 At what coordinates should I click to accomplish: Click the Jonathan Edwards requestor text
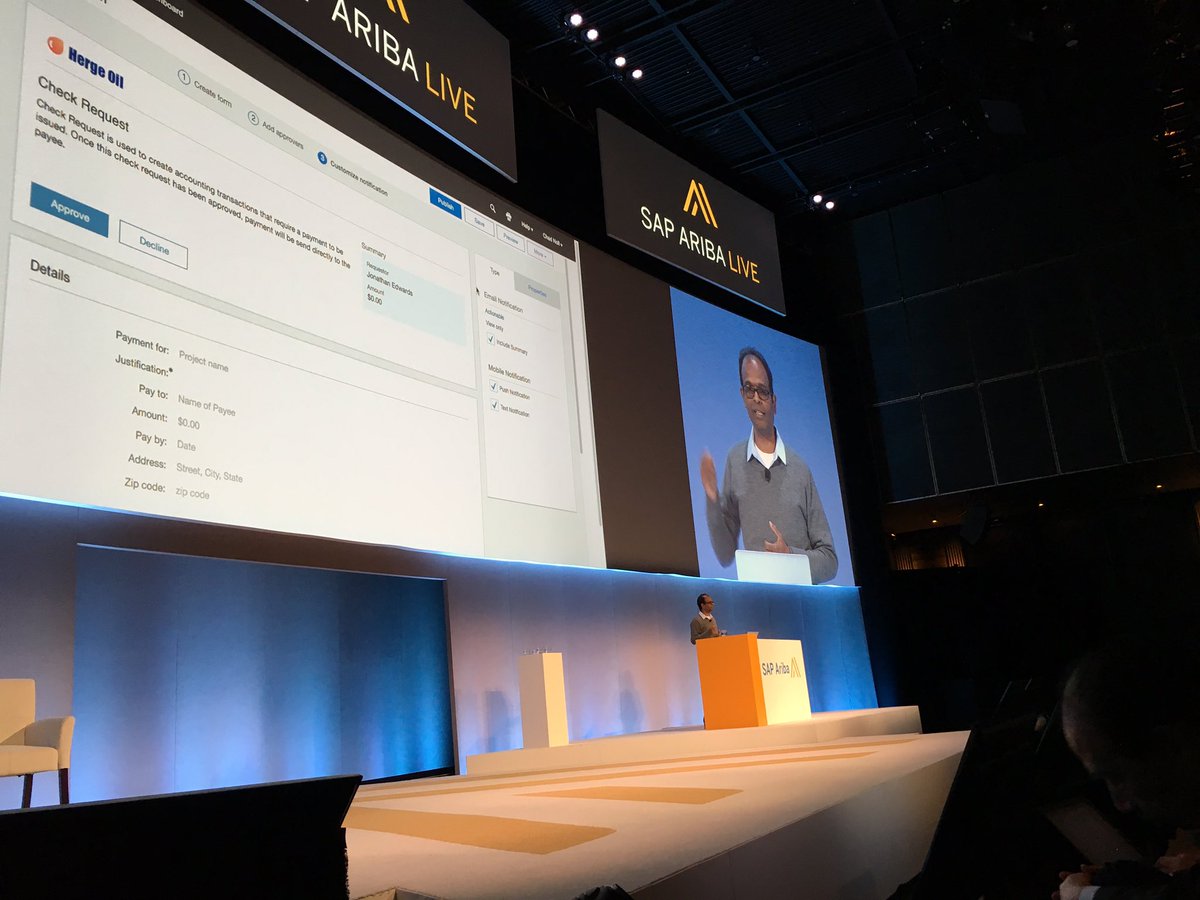click(389, 284)
